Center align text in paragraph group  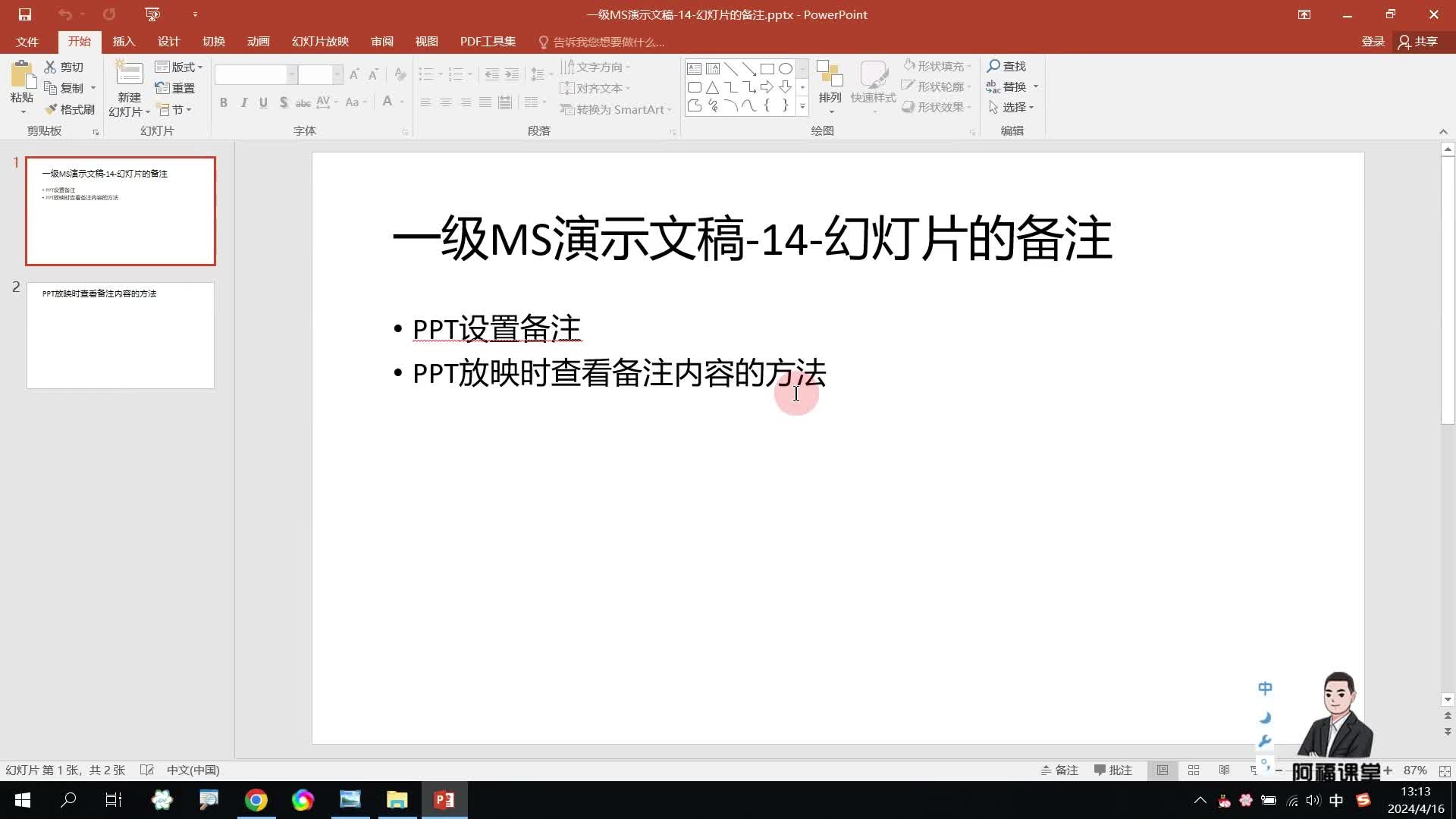click(446, 102)
